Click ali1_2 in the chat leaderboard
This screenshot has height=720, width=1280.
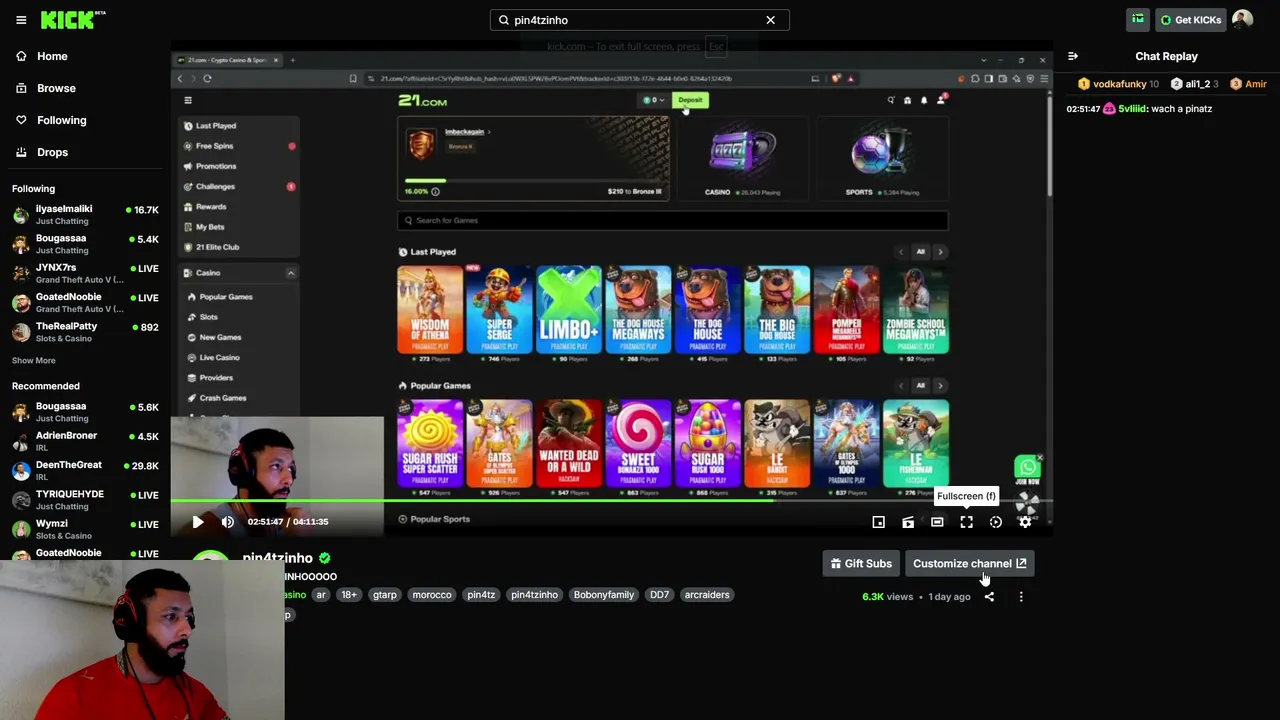[1196, 85]
